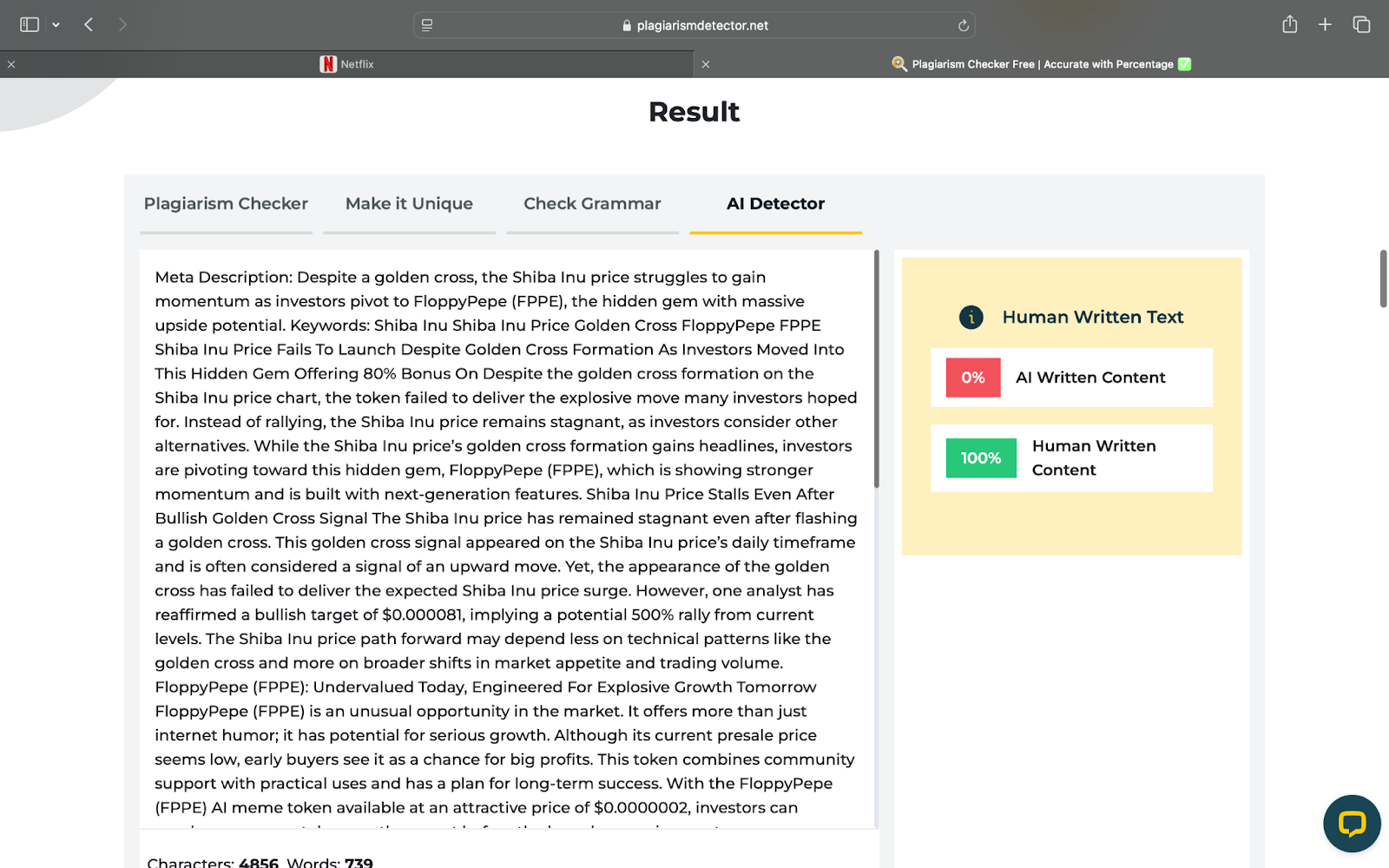1389x868 pixels.
Task: Reload the page with the refresh icon
Action: click(963, 26)
